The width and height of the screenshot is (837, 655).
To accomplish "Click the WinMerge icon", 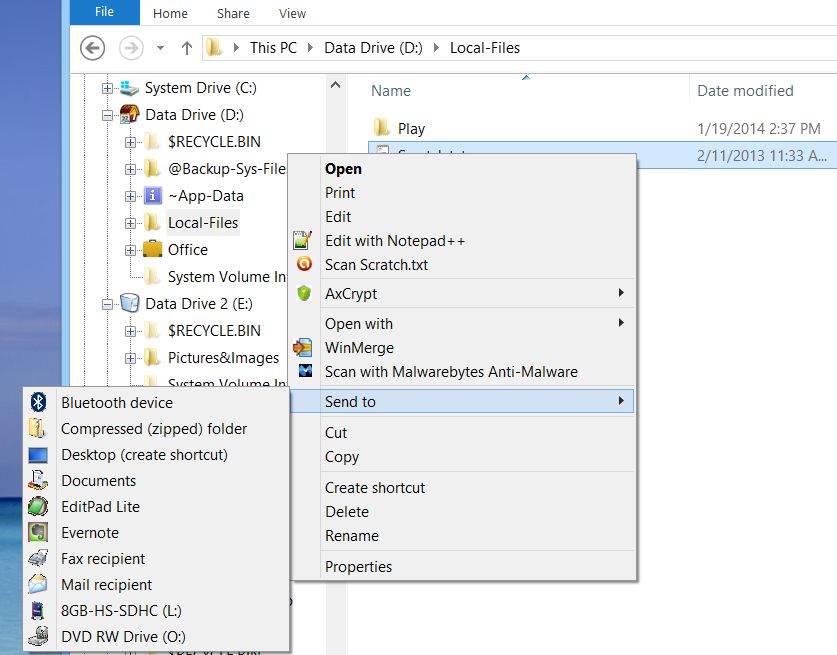I will [x=303, y=348].
